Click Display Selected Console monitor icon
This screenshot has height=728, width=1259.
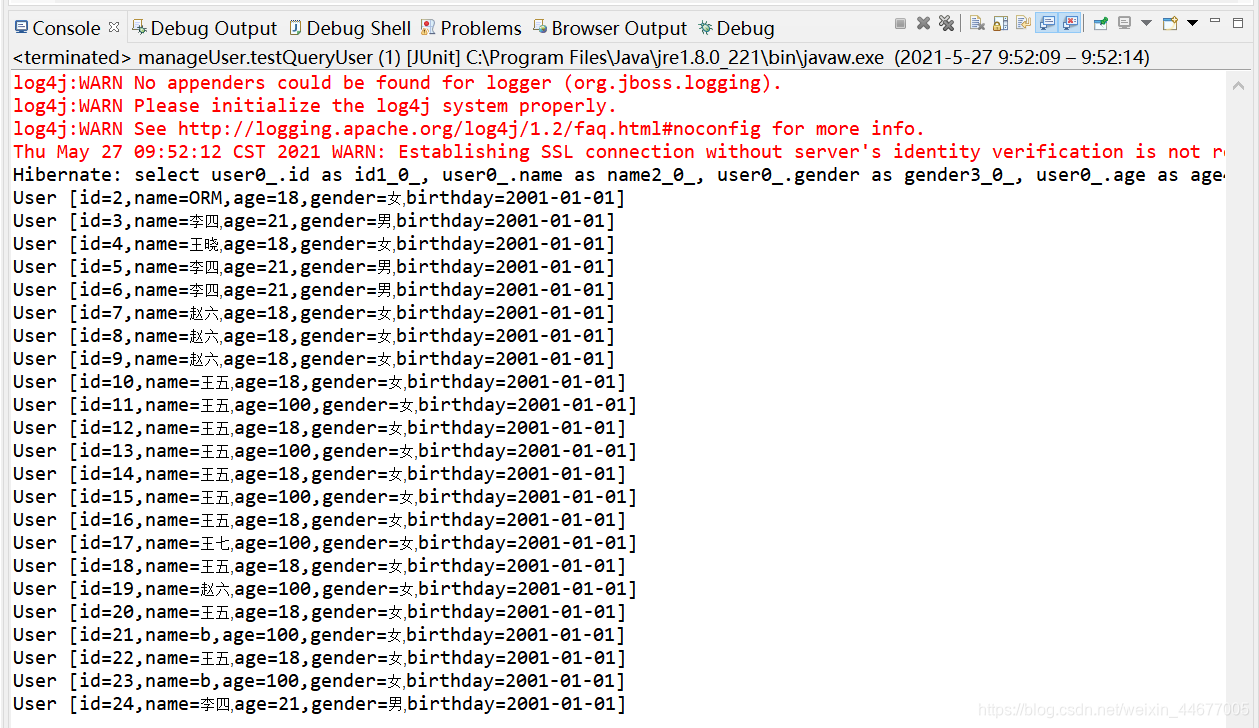[1124, 23]
